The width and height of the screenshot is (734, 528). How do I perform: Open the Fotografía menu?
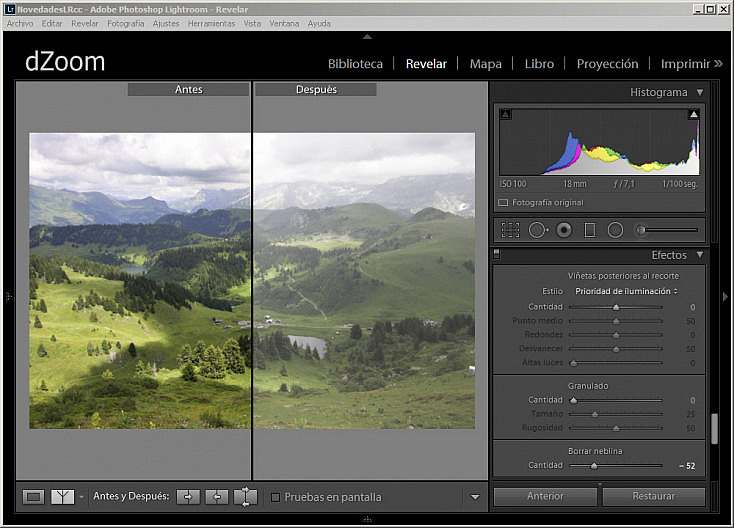pyautogui.click(x=125, y=23)
